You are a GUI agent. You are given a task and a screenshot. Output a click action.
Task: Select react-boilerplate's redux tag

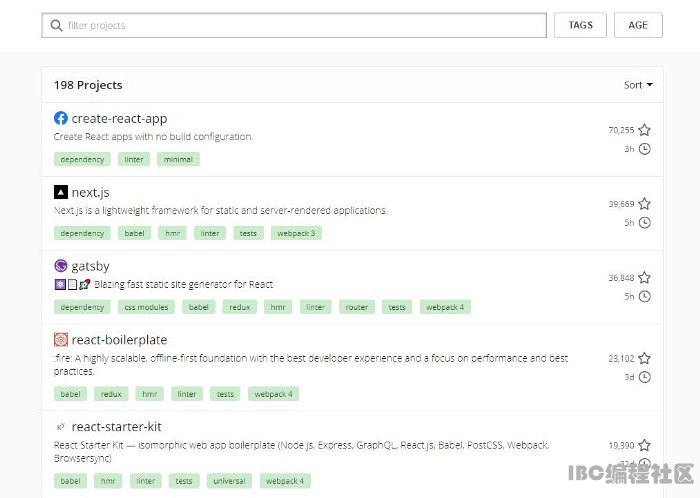pyautogui.click(x=111, y=394)
